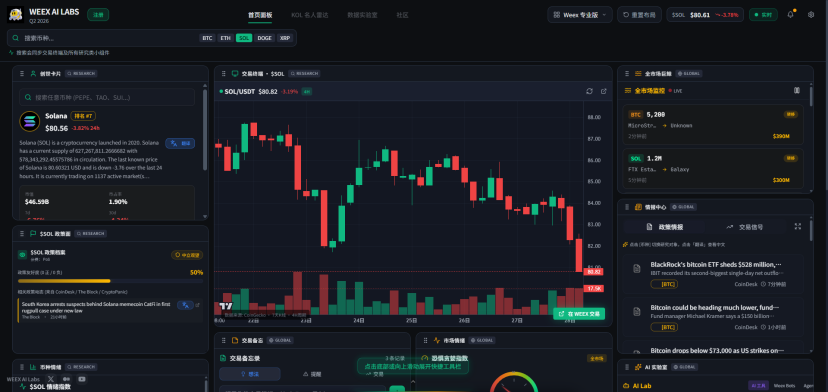Select the ETH quick coin chip
Screen dimensions: 828x392
coord(225,38)
